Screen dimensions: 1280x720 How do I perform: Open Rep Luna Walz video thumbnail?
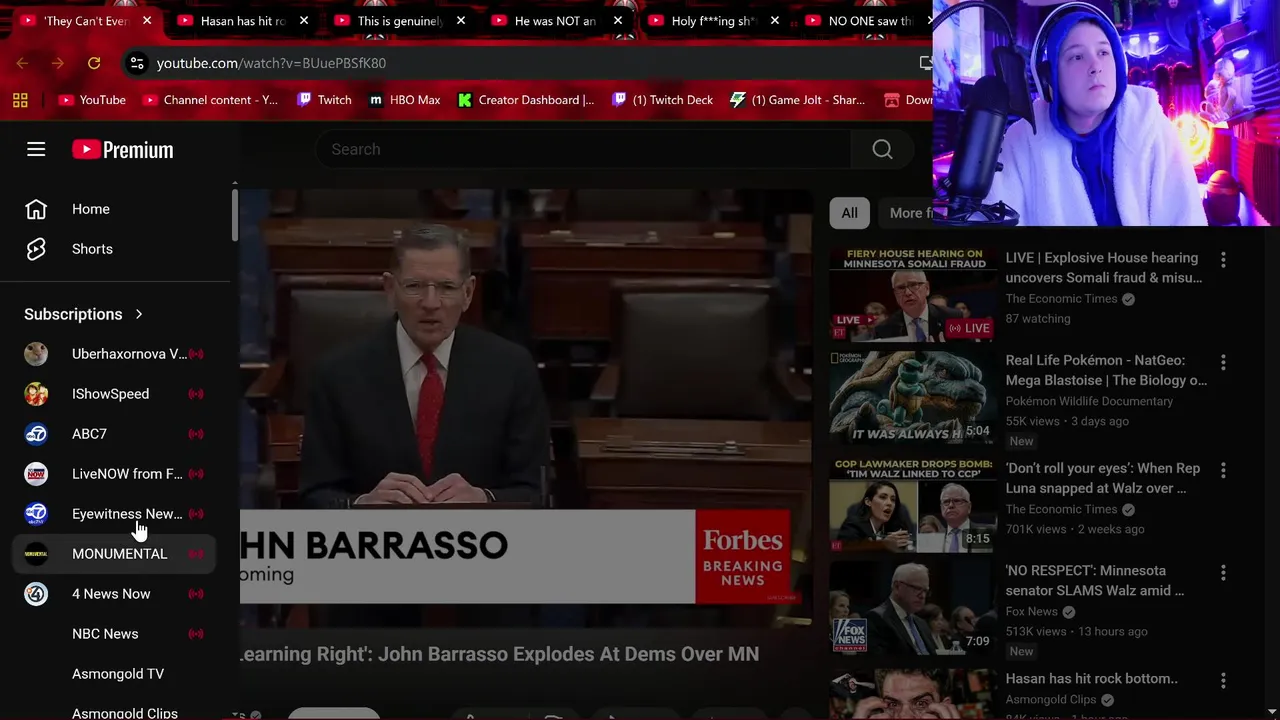click(913, 505)
